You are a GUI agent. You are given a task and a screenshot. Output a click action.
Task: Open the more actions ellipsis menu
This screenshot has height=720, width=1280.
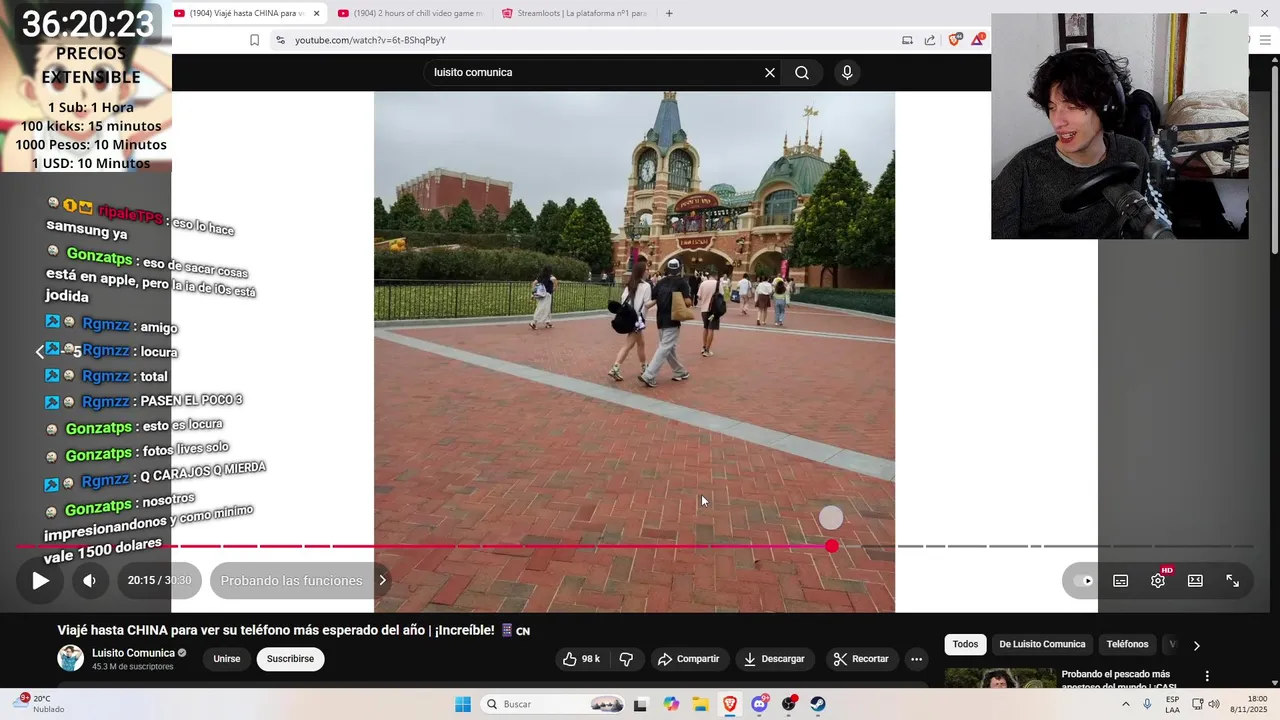click(916, 659)
